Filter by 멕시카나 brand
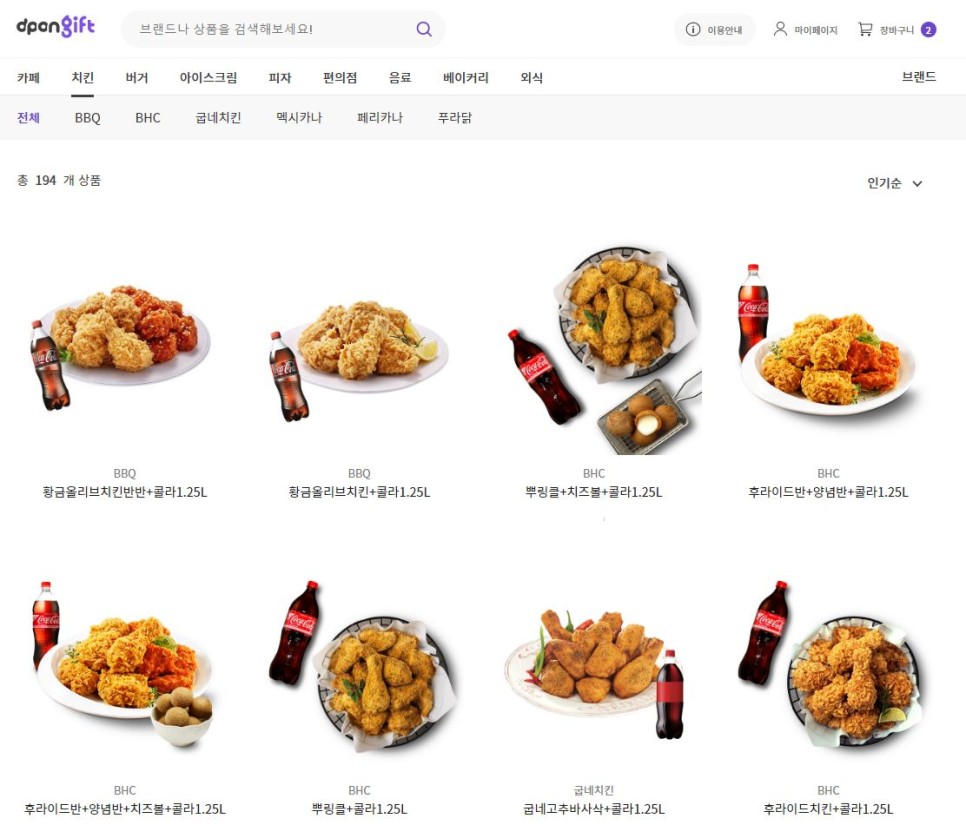This screenshot has width=966, height=825. pos(299,118)
